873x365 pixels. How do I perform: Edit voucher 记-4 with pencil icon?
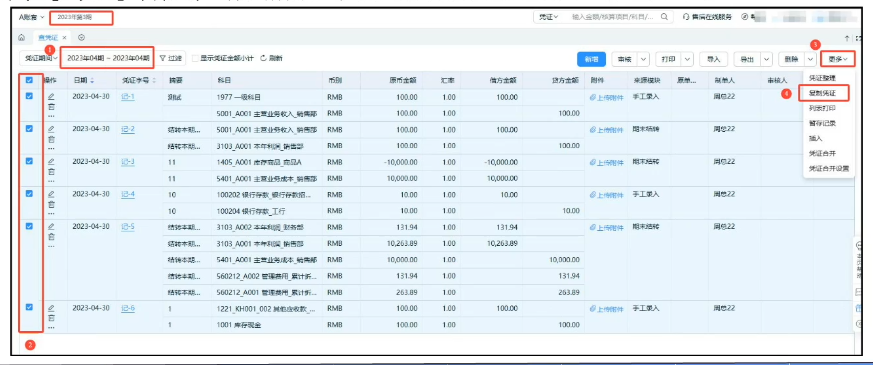(51, 194)
